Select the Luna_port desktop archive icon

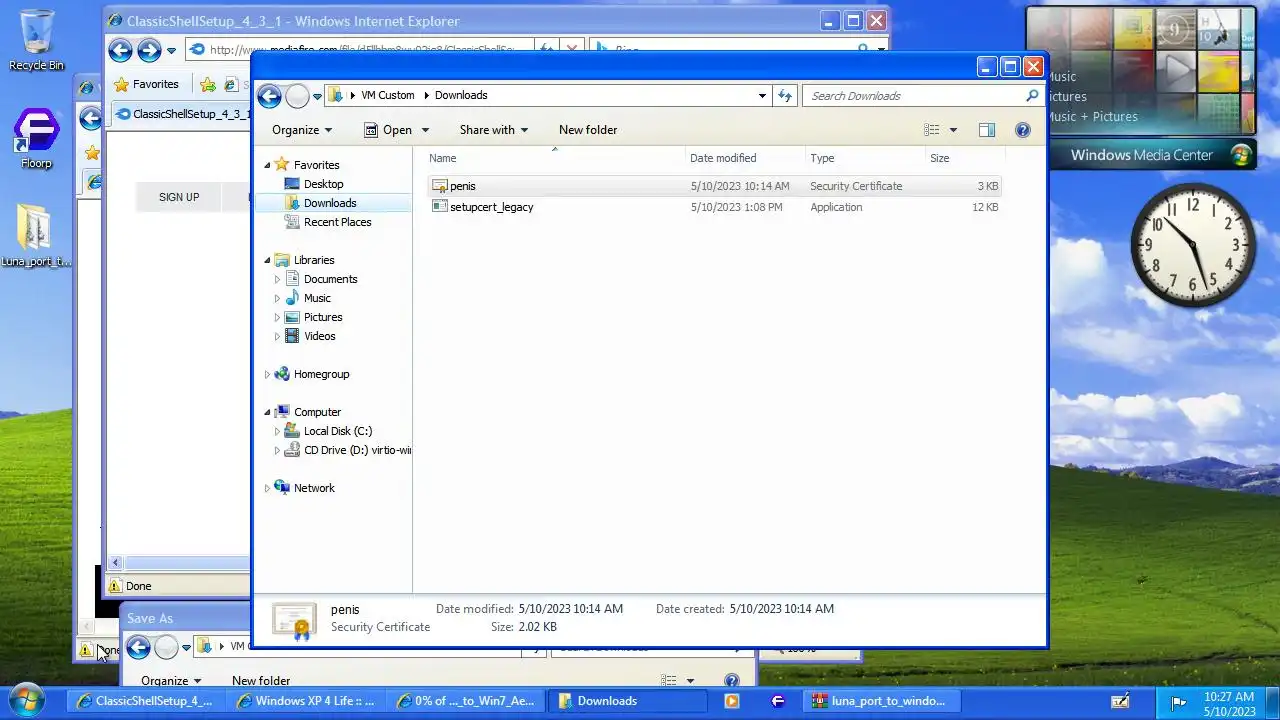(x=36, y=236)
